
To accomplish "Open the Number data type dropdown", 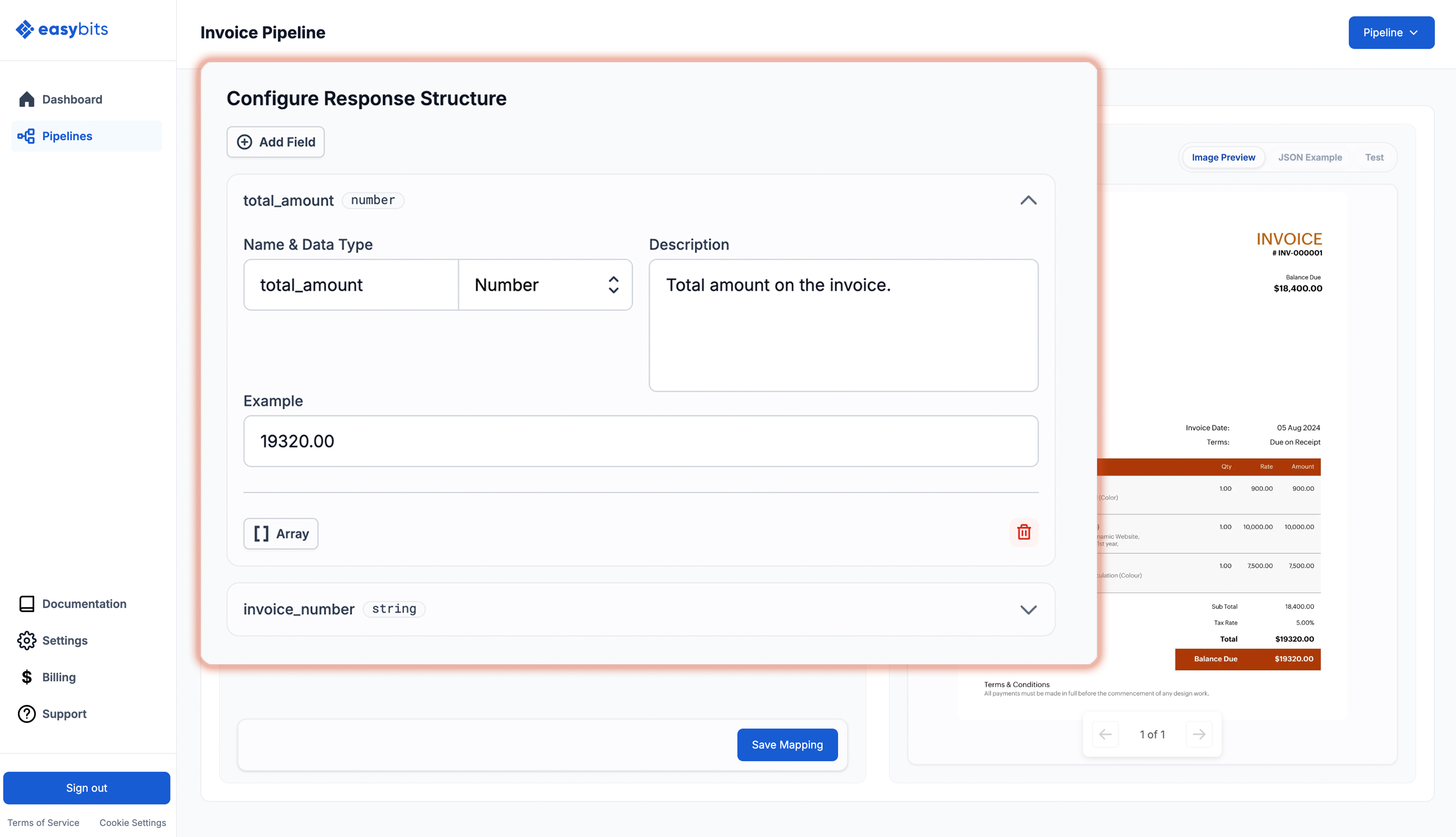I will (x=545, y=285).
